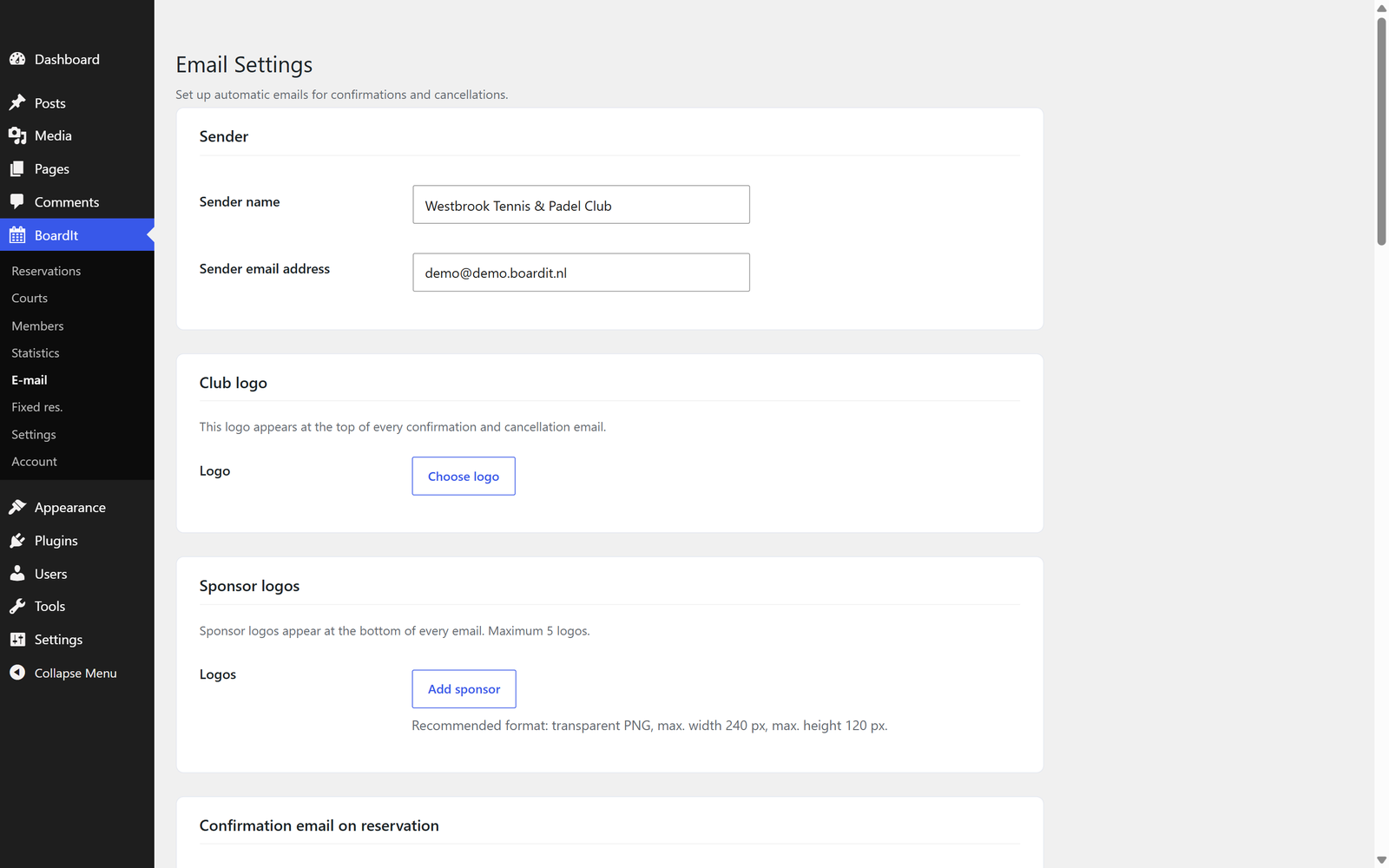The image size is (1389, 868).
Task: Click the Appearance paintbrush icon
Action: point(17,507)
